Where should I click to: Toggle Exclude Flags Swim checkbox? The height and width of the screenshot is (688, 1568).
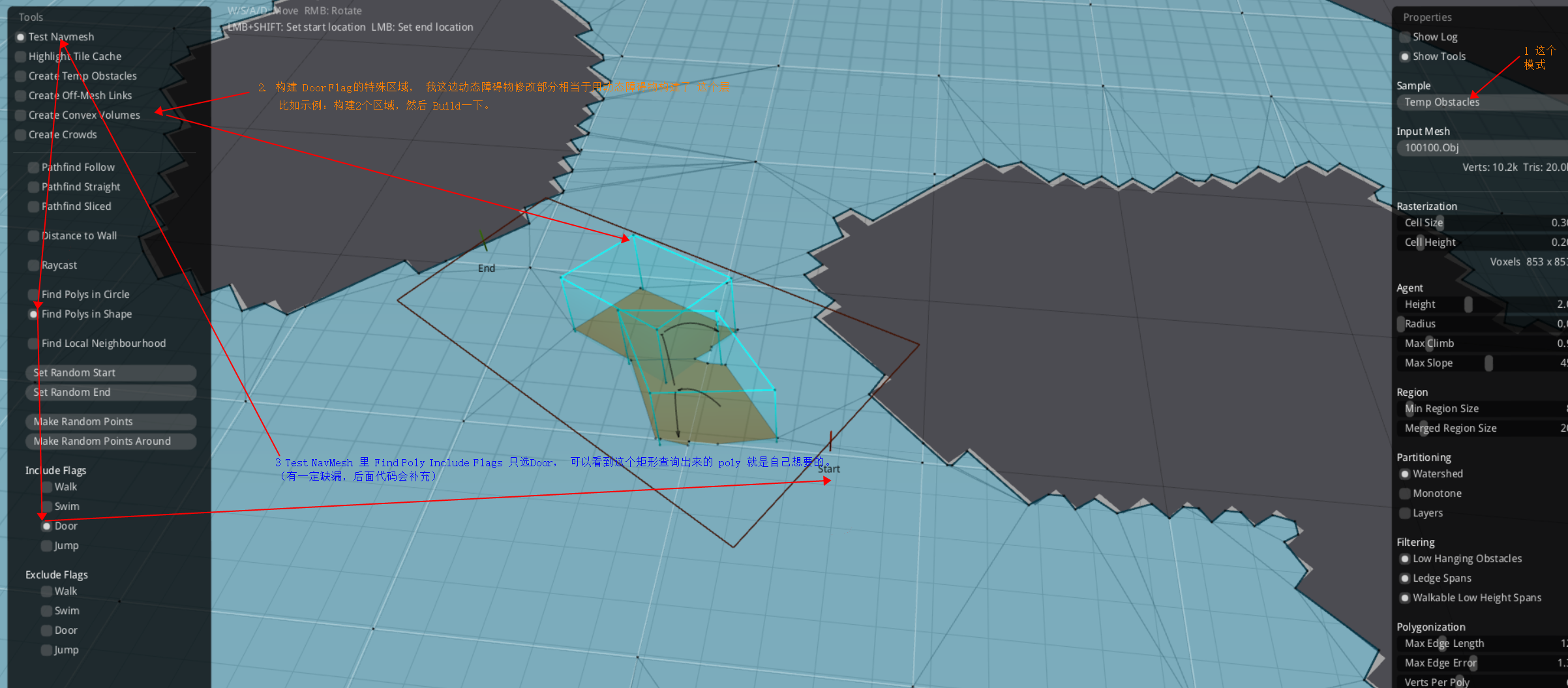coord(47,611)
